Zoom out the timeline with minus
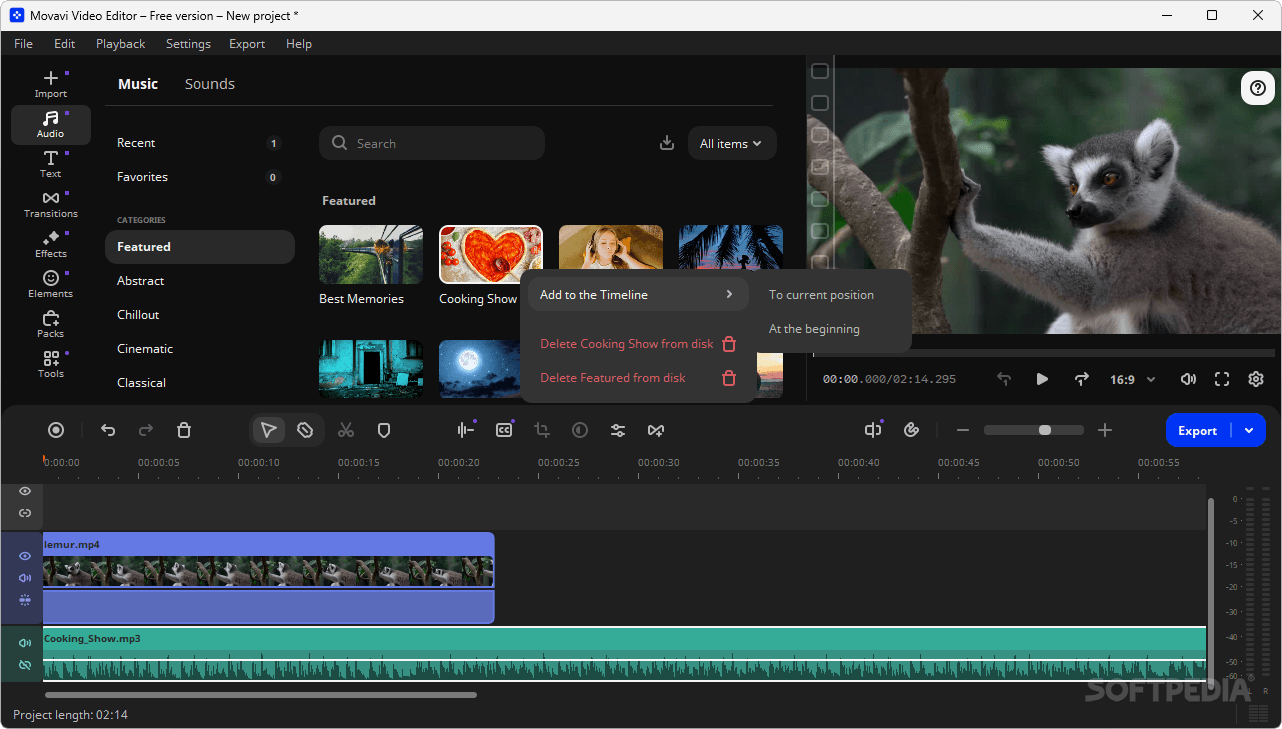Screen dimensions: 1282x729 tap(963, 430)
